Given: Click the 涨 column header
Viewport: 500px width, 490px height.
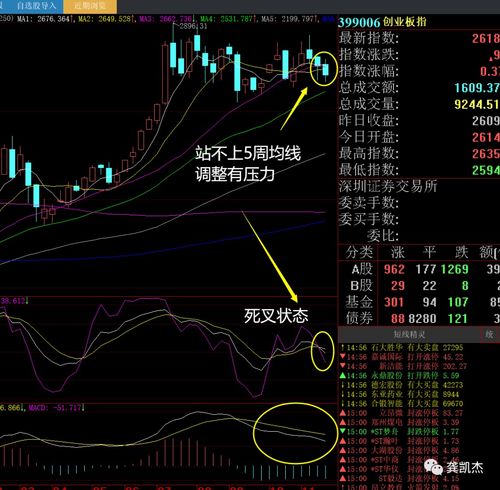Looking at the screenshot, I should (397, 252).
